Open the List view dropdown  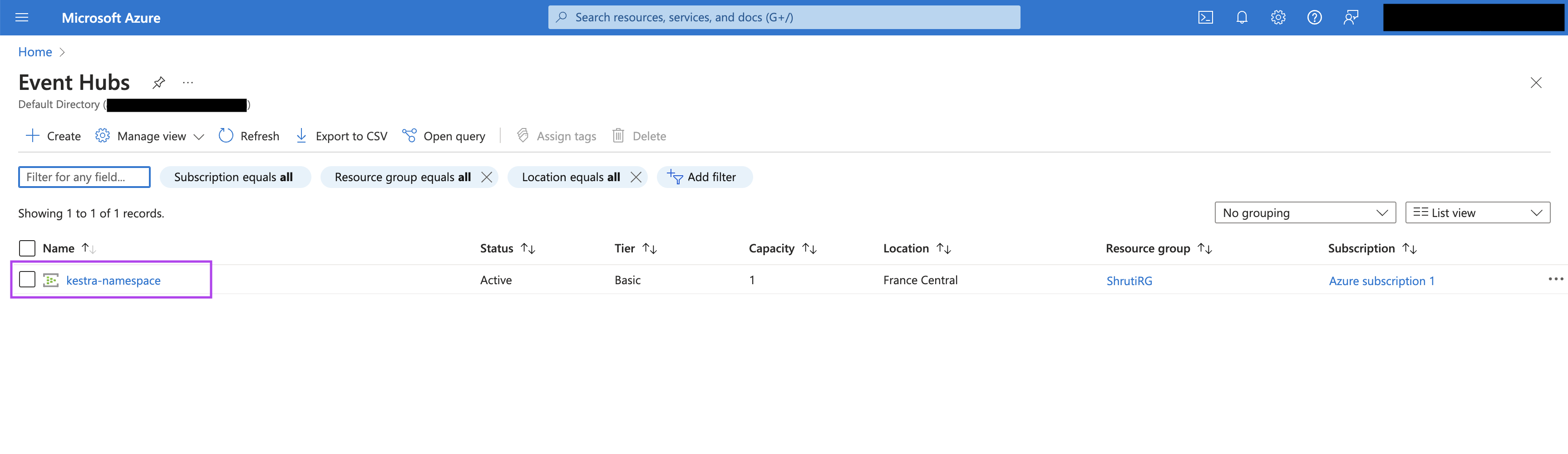coord(1477,212)
